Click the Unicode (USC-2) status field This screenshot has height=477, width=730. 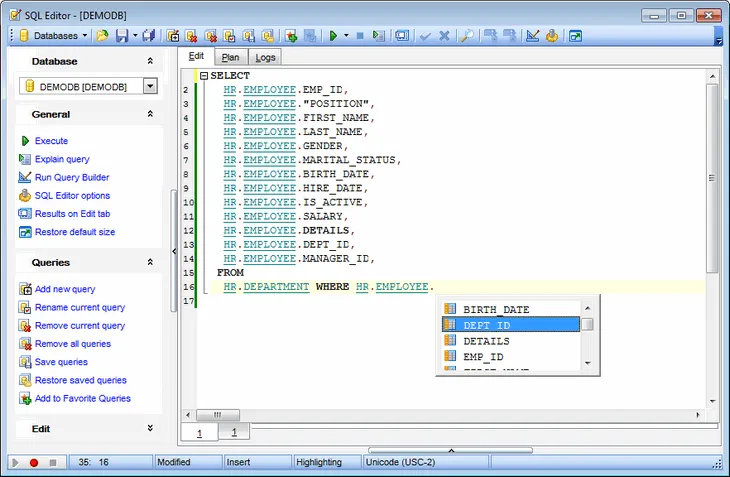click(x=426, y=462)
